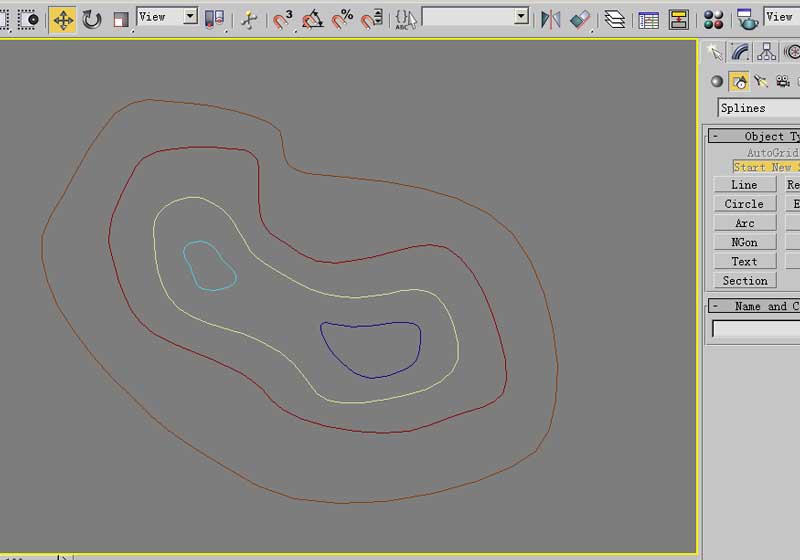Screen dimensions: 800x560
Task: Click the Section spline button
Action: [744, 281]
